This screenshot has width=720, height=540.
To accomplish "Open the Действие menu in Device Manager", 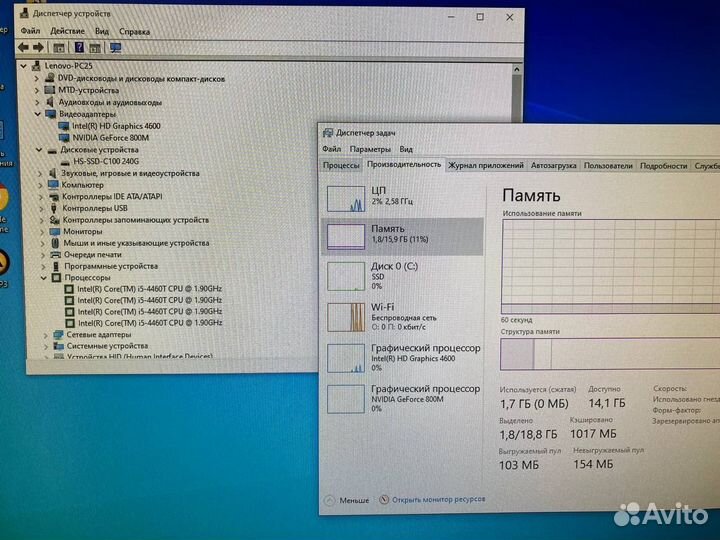I will tap(67, 31).
